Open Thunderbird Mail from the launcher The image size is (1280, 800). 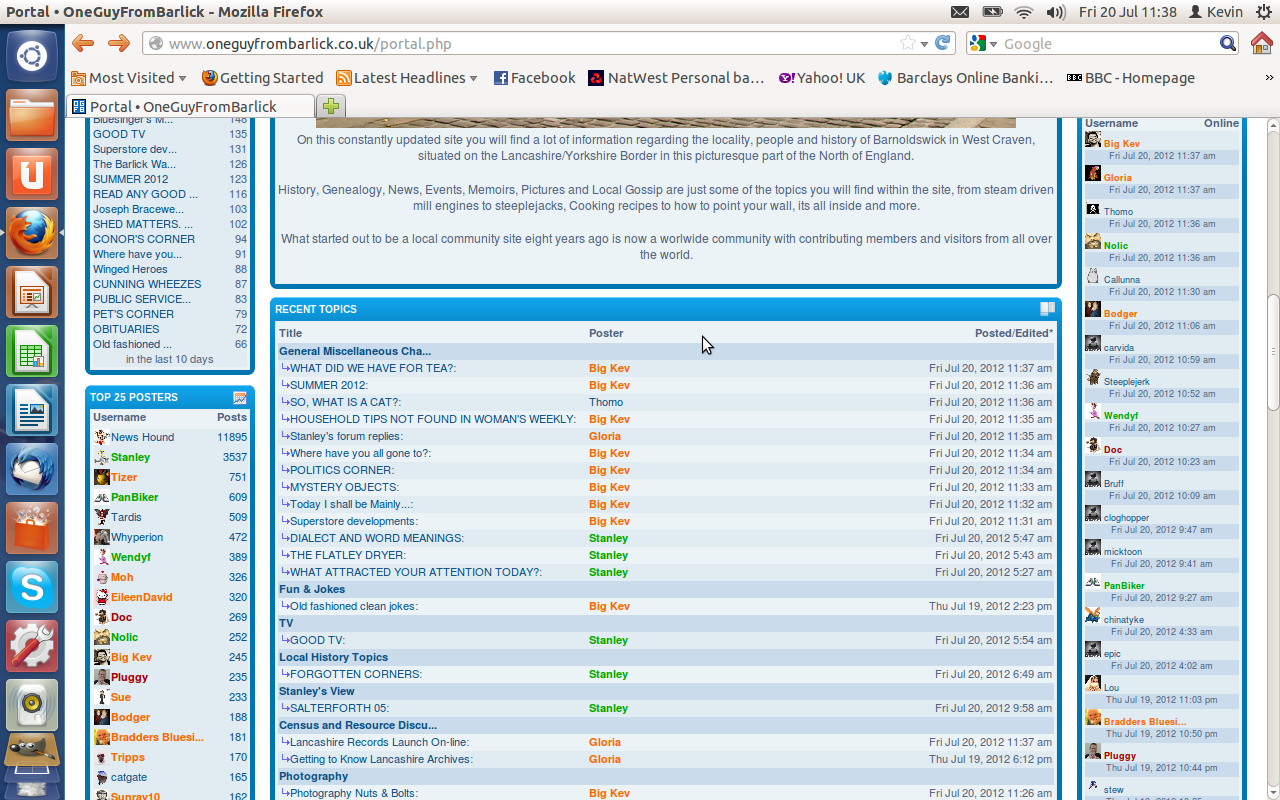(32, 469)
